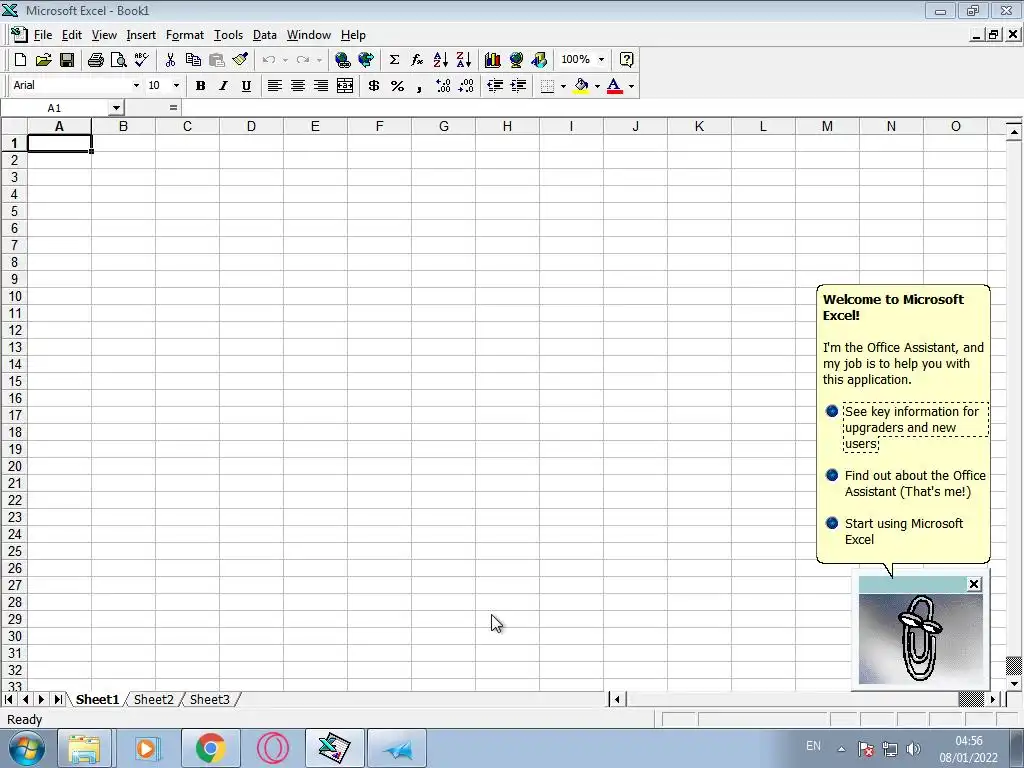Decrease cell indent

495,86
